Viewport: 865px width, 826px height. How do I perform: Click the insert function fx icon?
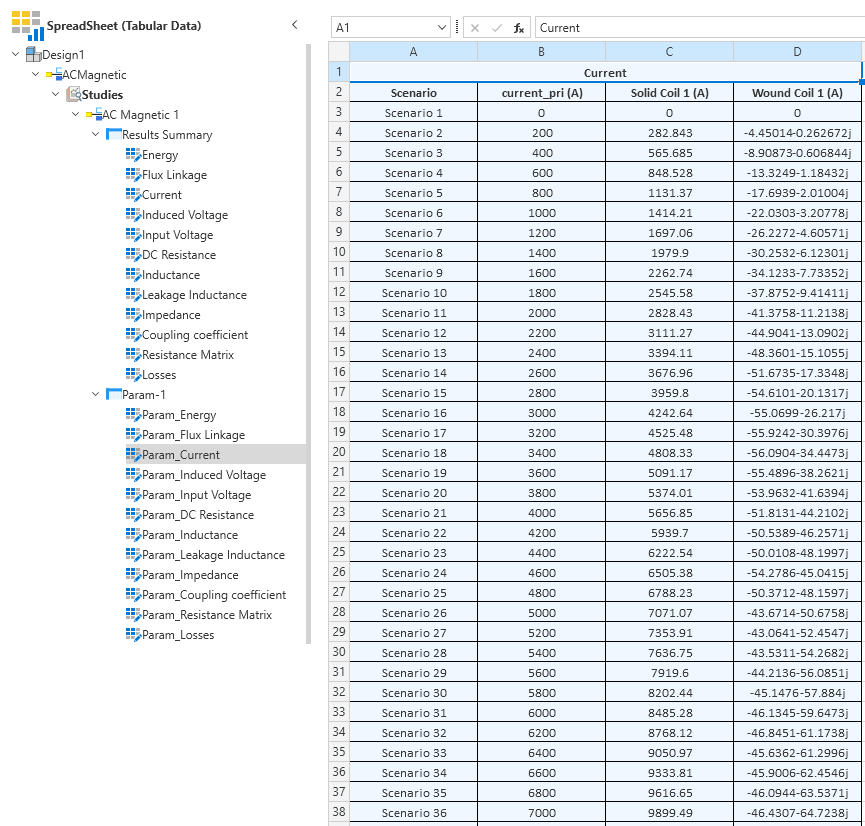click(519, 28)
